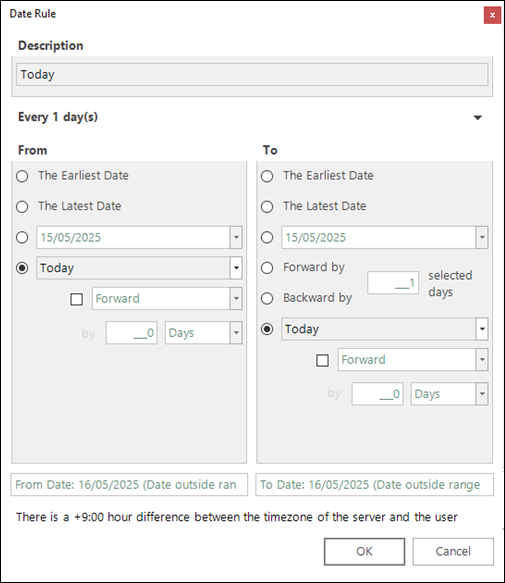Click the selected days number field
The width and height of the screenshot is (505, 583).
[x=393, y=283]
